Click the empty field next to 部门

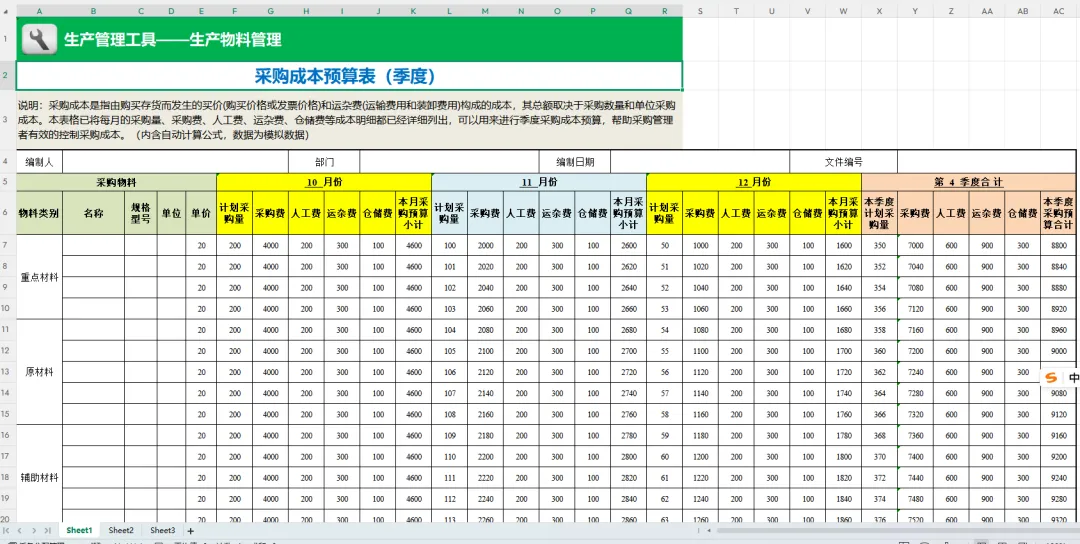coord(450,162)
